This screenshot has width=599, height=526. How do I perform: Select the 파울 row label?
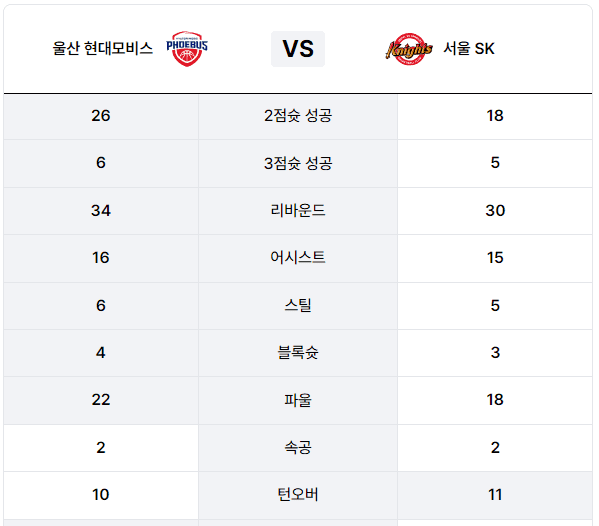click(298, 400)
